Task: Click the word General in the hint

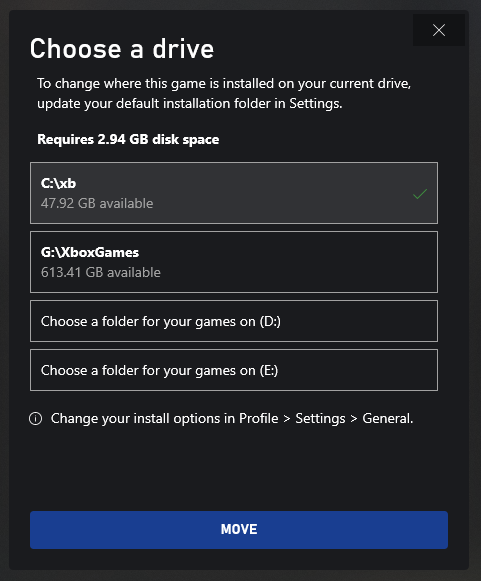Action: (387, 419)
